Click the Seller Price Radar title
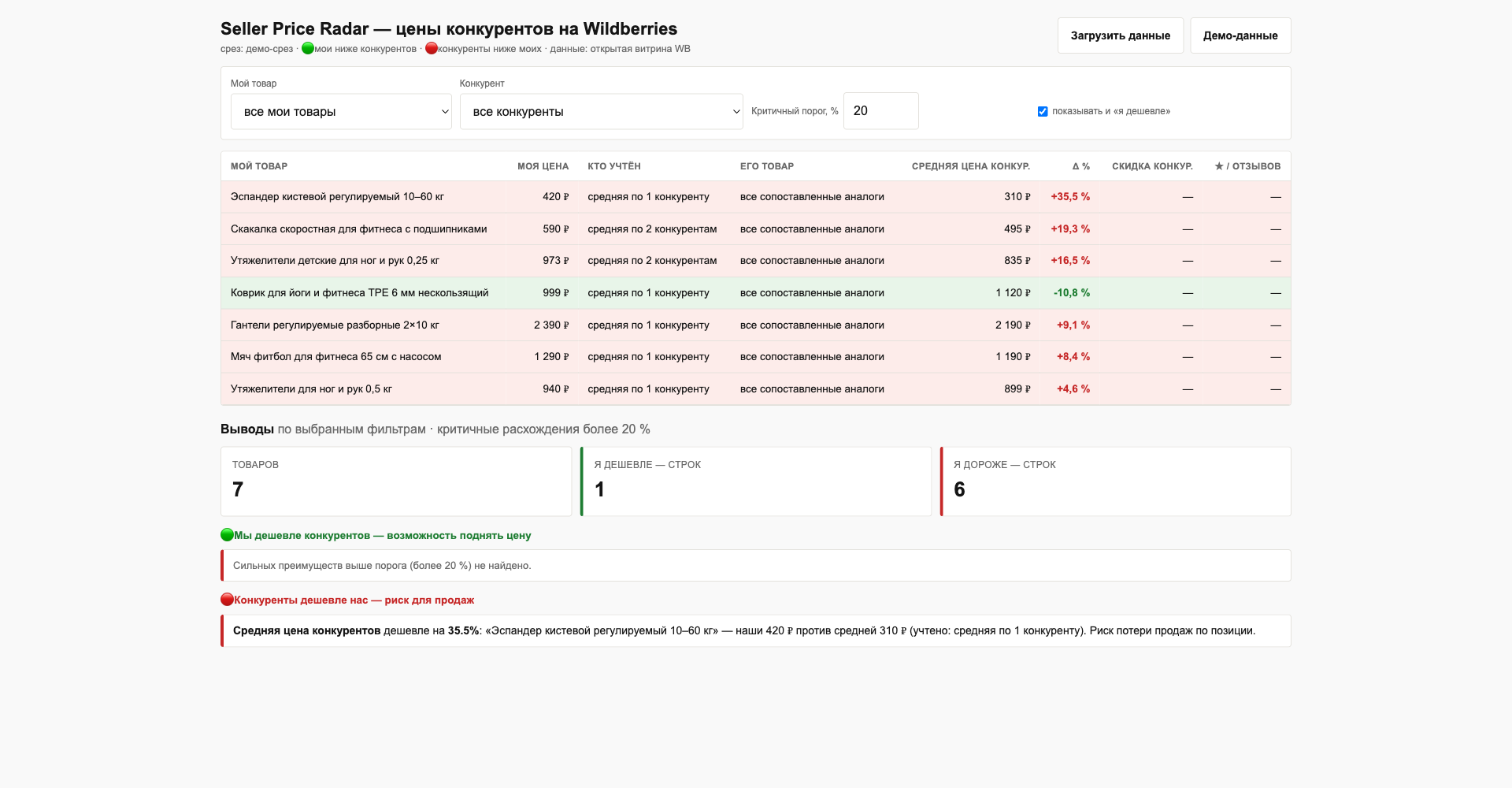The height and width of the screenshot is (788, 1512). point(449,29)
